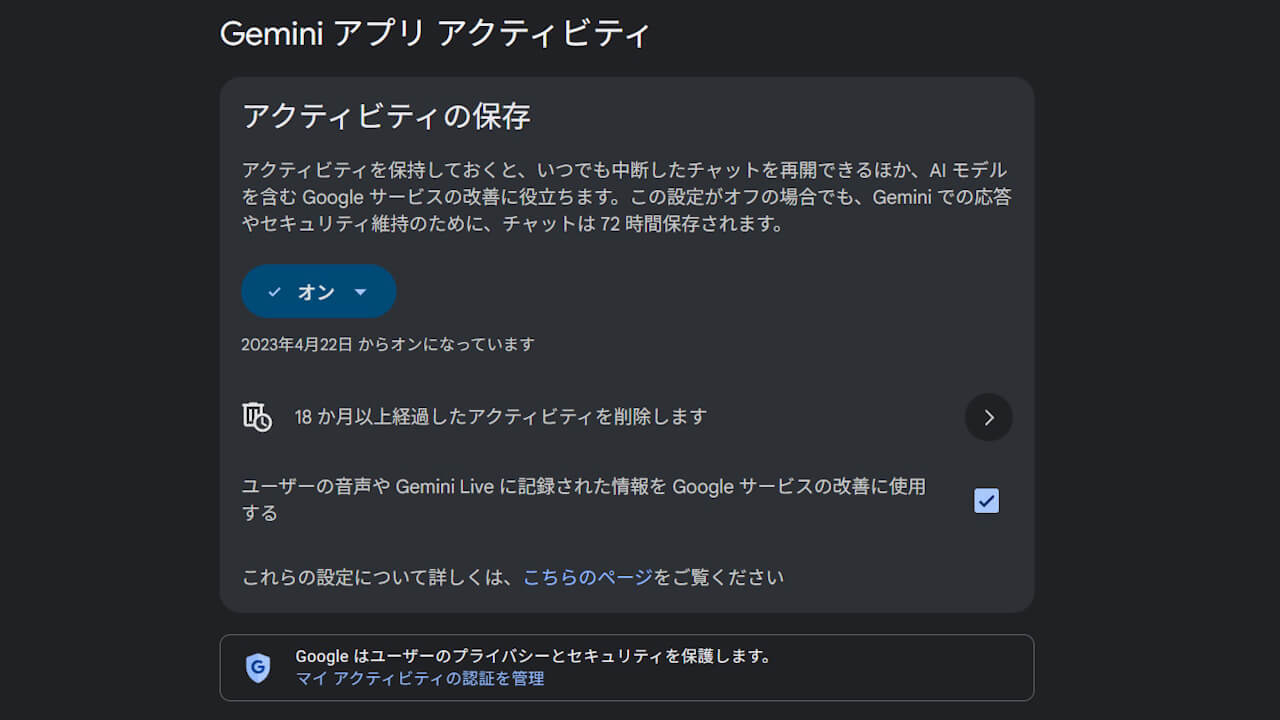The height and width of the screenshot is (720, 1280).
Task: Click the アクティビティの保存 section title
Action: click(386, 117)
